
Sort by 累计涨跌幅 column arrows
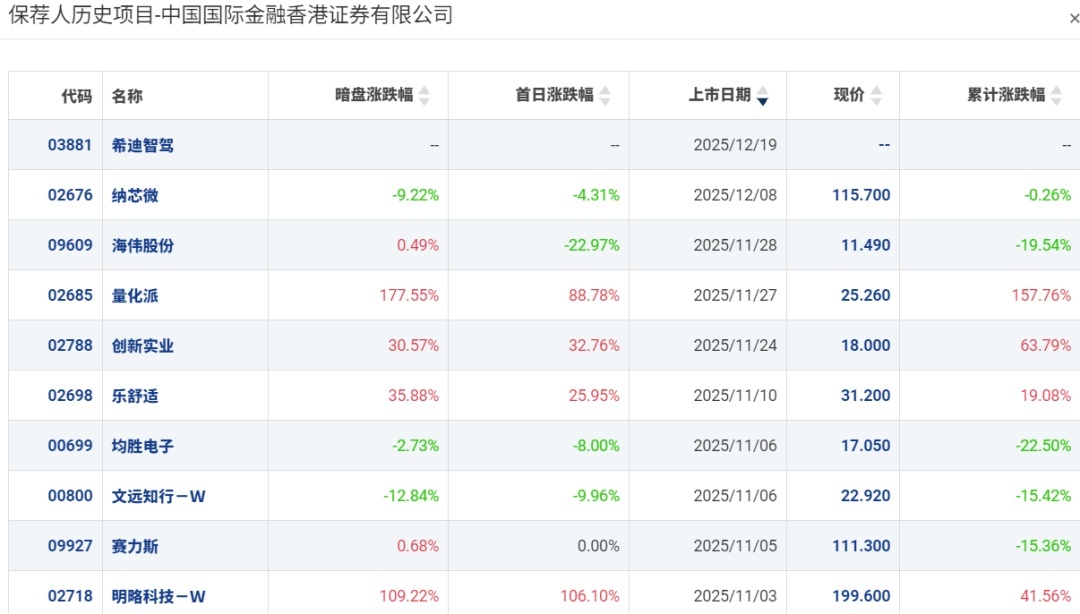coord(1056,96)
